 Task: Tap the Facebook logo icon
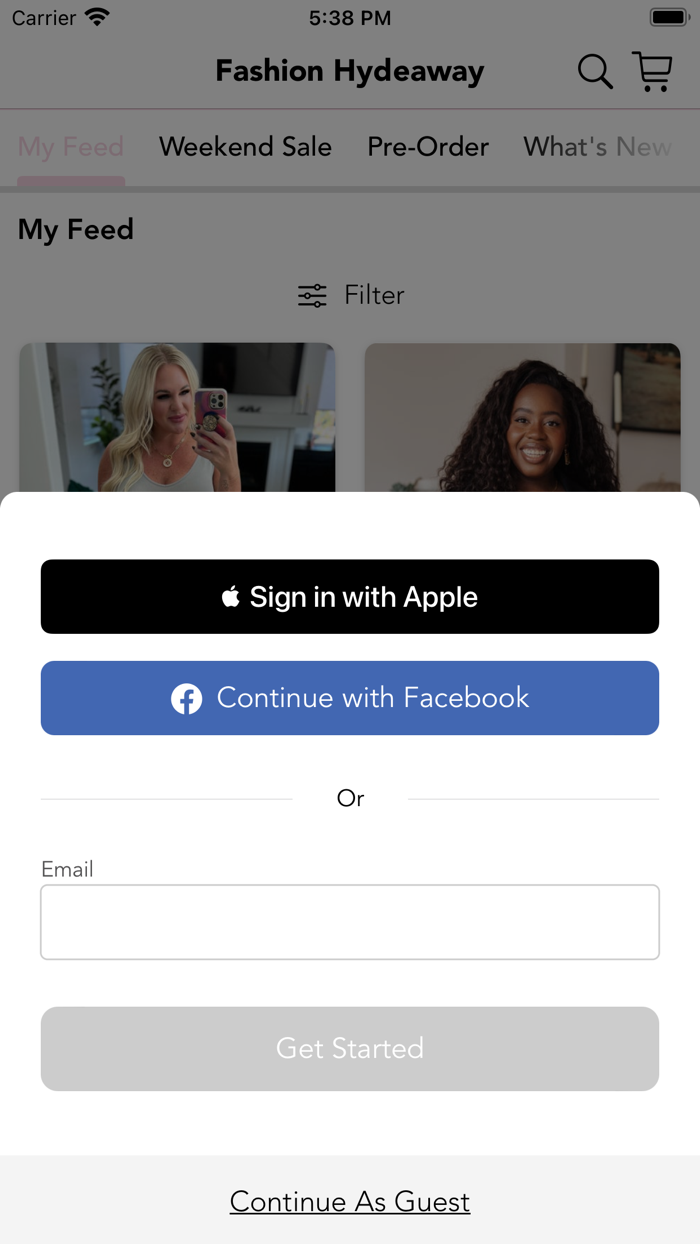(186, 698)
